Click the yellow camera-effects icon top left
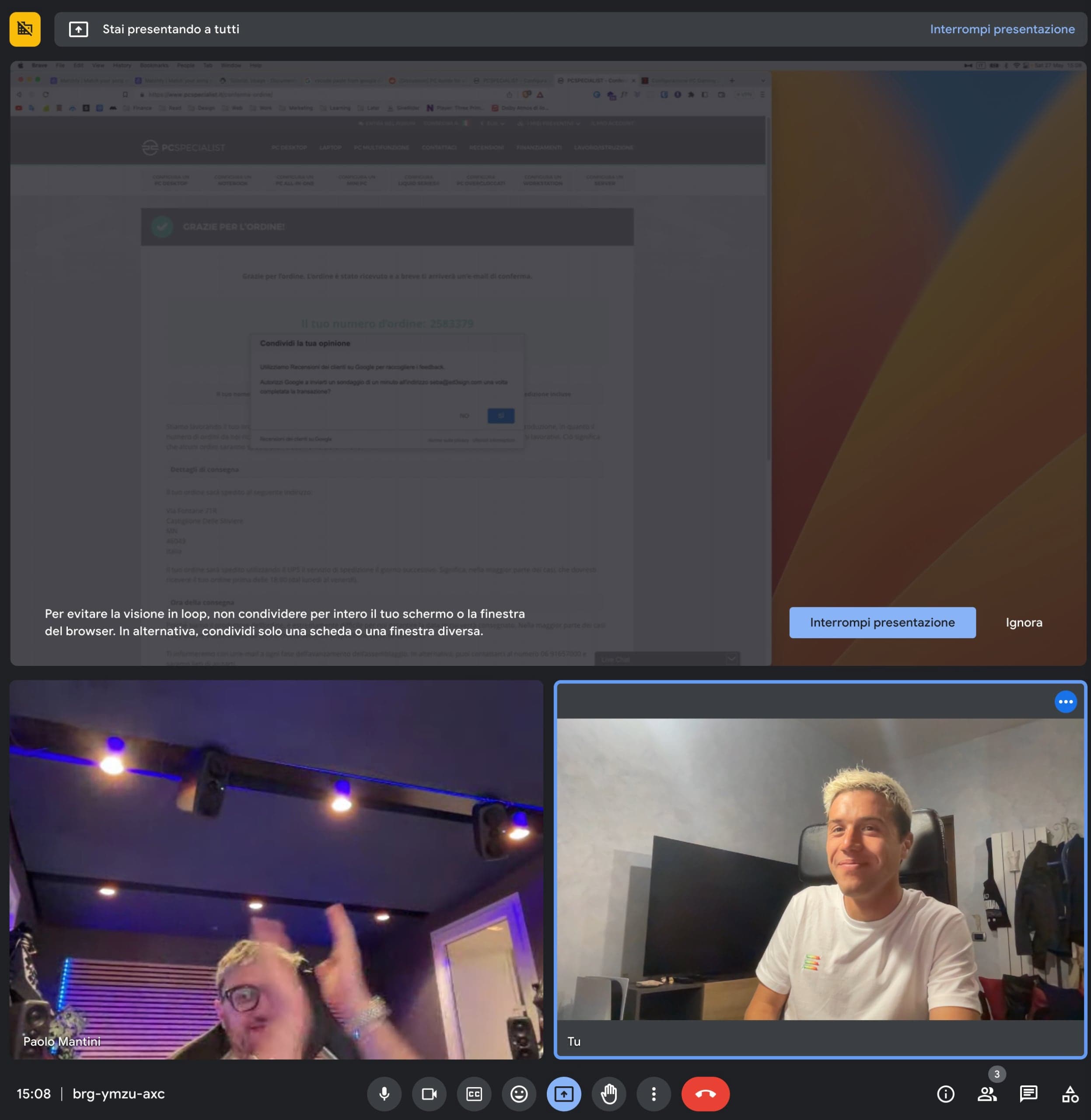 pos(25,29)
